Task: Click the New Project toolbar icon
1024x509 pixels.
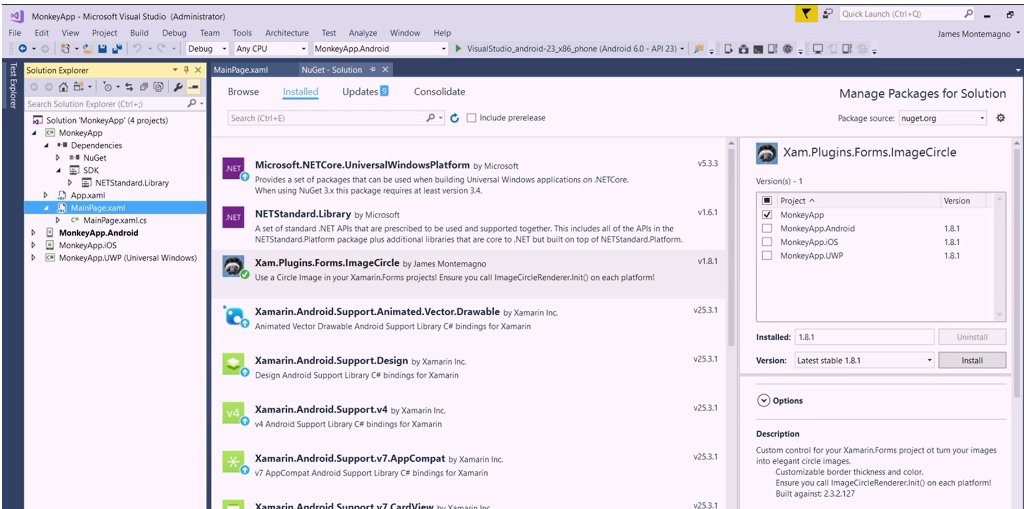Action: (65, 48)
